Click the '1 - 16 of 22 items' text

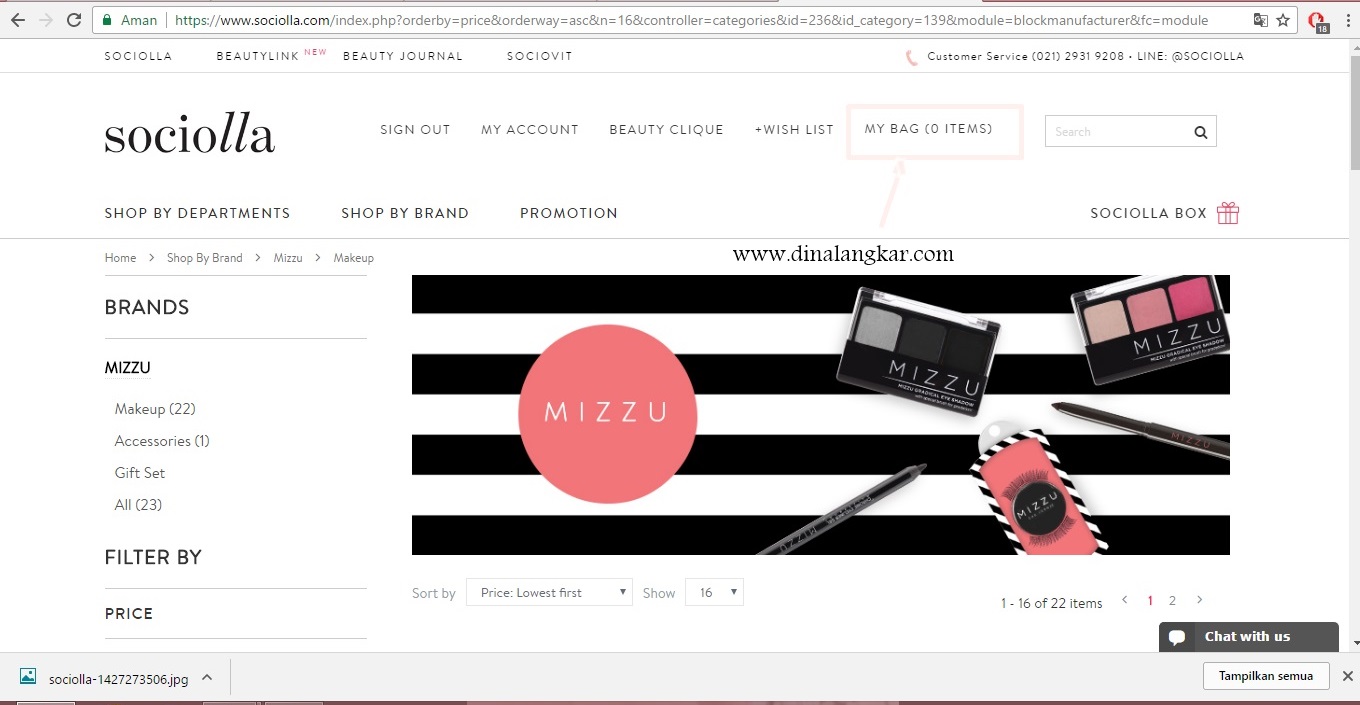point(1051,603)
